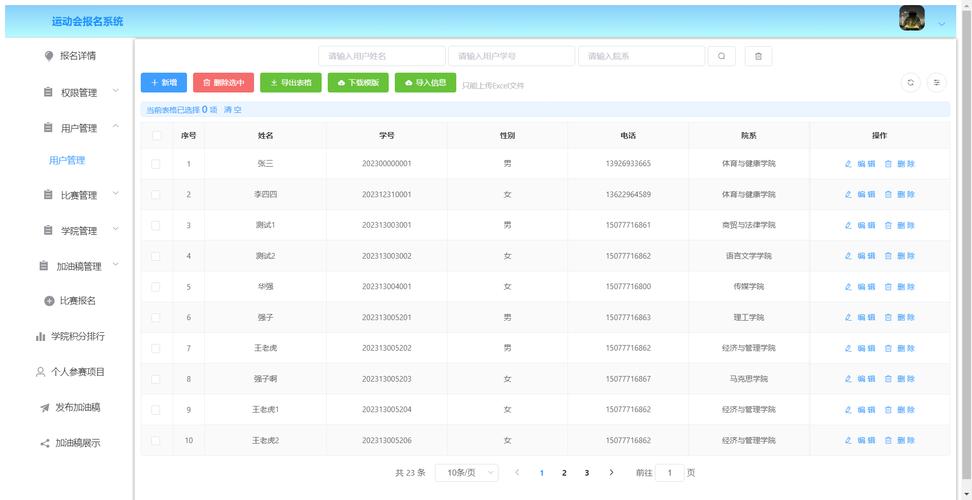
Task: Check the row checkbox for 强子
Action: [x=156, y=317]
